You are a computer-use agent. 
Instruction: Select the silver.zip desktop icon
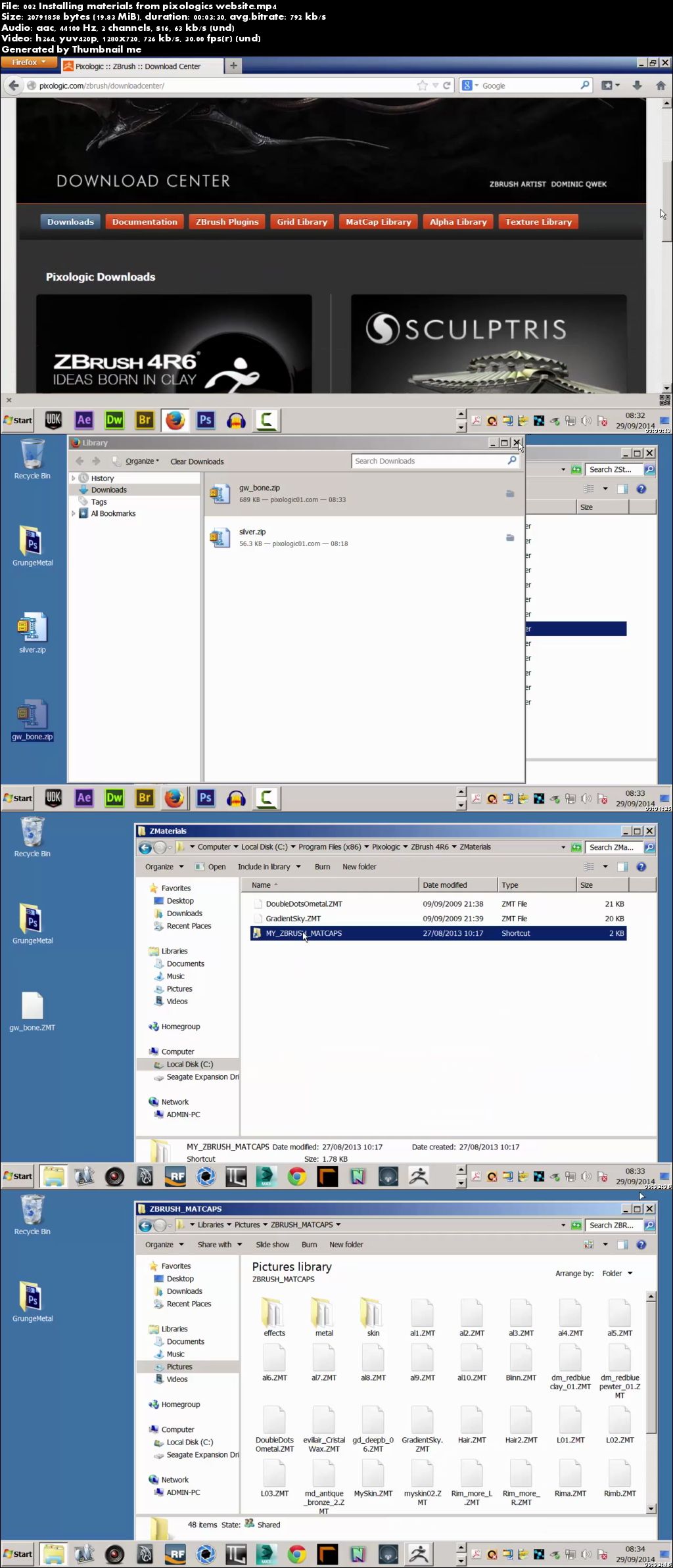[32, 633]
